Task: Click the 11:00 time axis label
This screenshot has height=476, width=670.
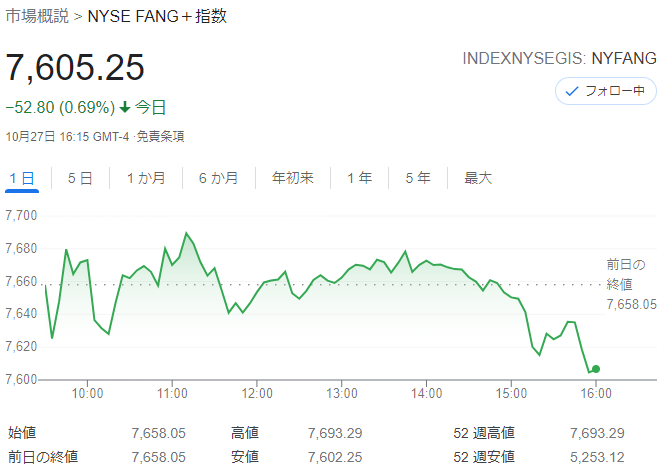Action: (x=172, y=394)
